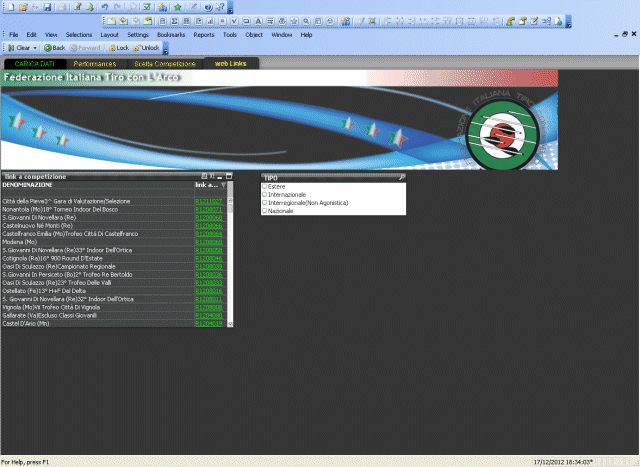Open the Object menu
This screenshot has width=640, height=467.
pos(254,35)
